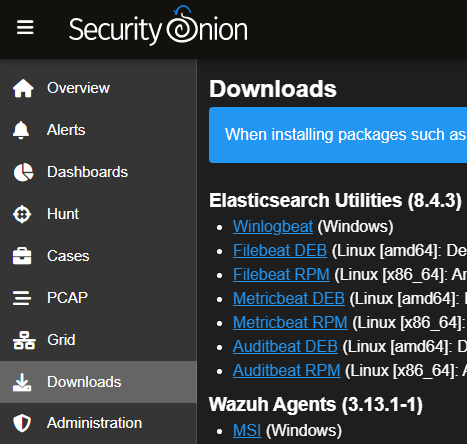The width and height of the screenshot is (467, 444).
Task: Open the Auditbeat DEB link
Action: click(x=285, y=347)
